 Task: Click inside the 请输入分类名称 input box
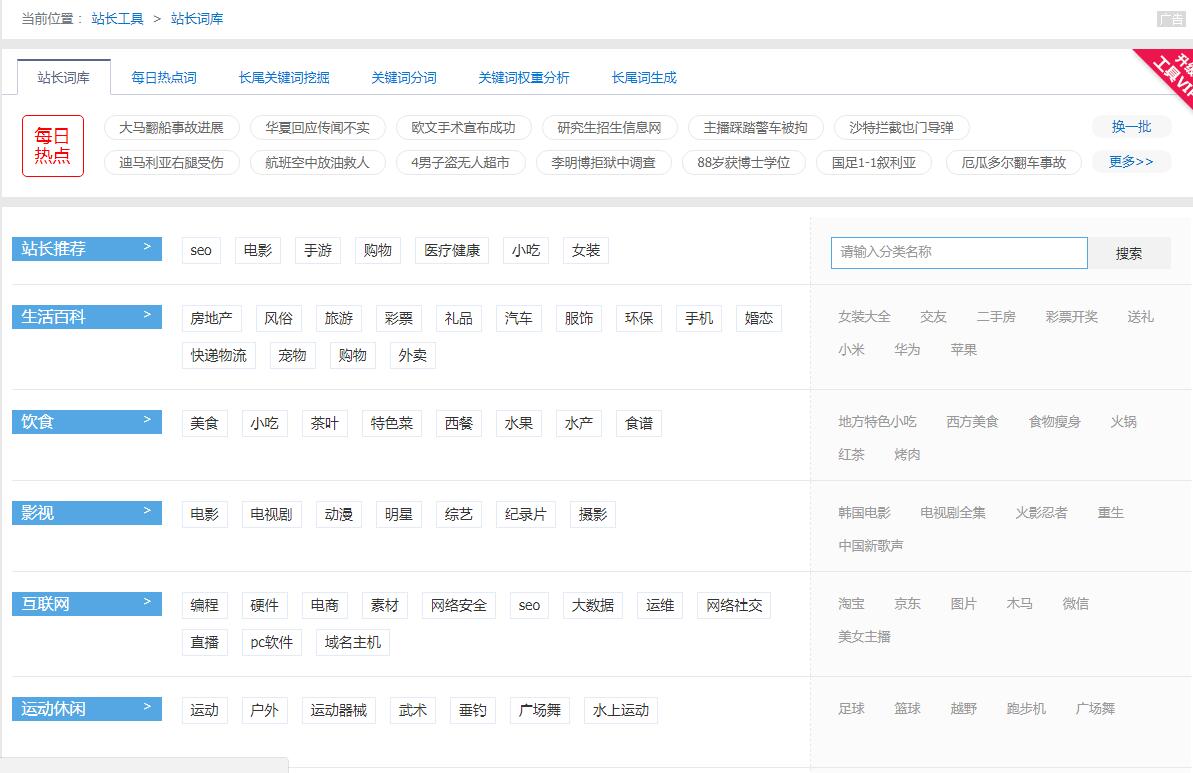958,253
